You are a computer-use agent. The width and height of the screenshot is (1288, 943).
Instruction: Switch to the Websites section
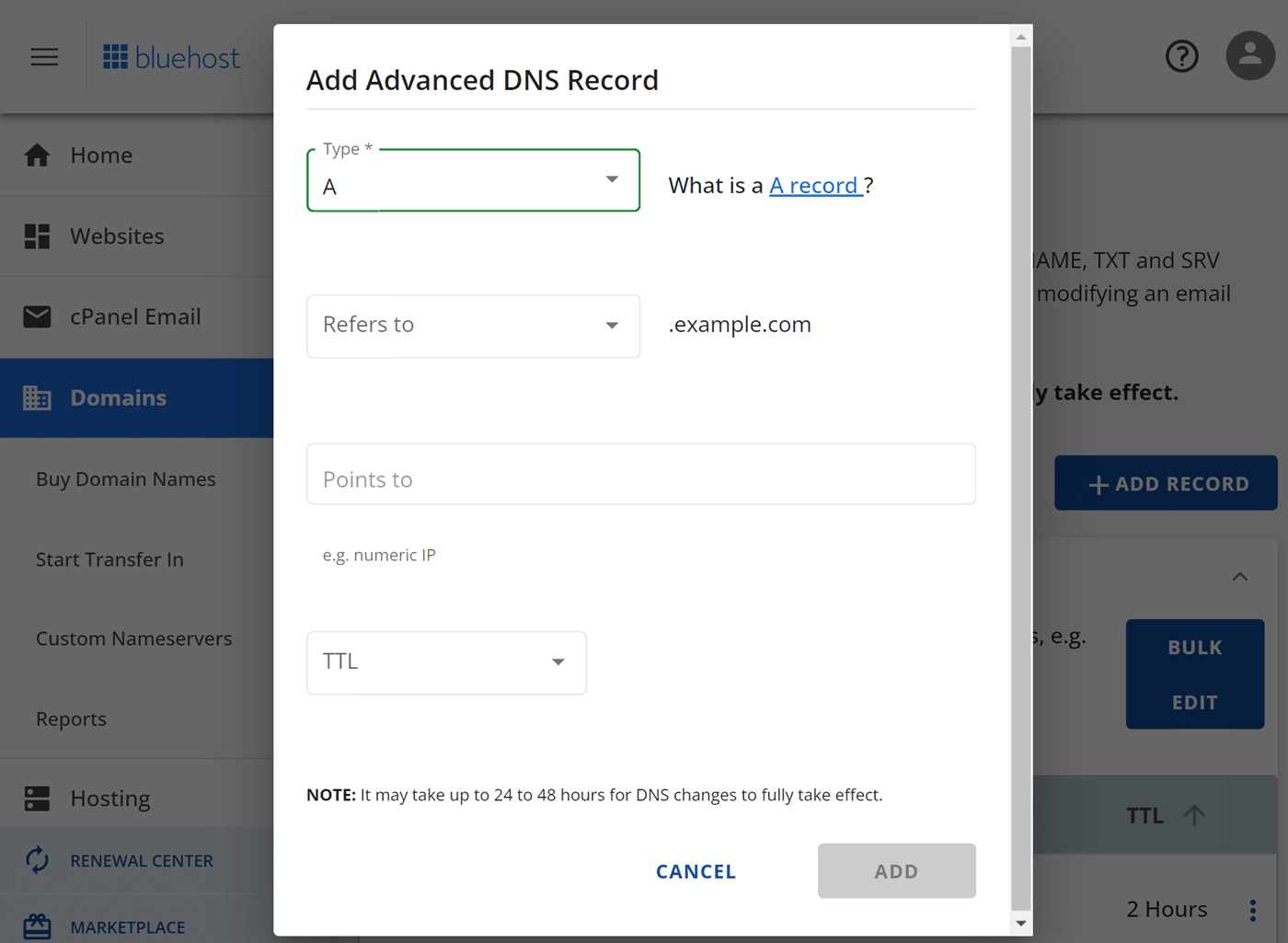(117, 236)
